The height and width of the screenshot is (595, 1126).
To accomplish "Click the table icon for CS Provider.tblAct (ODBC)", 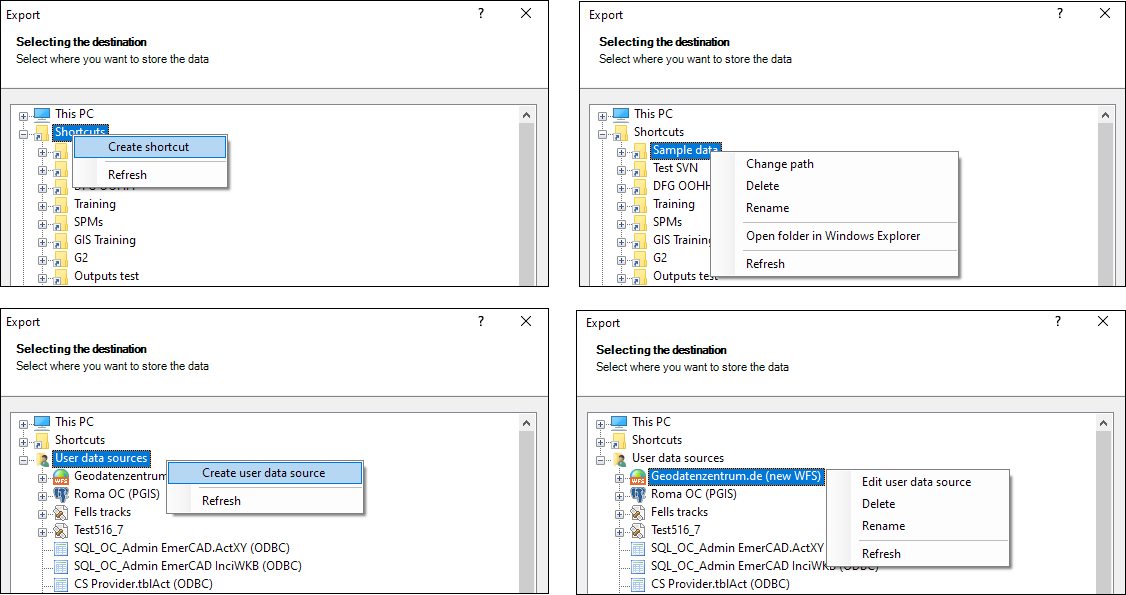I will (637, 584).
